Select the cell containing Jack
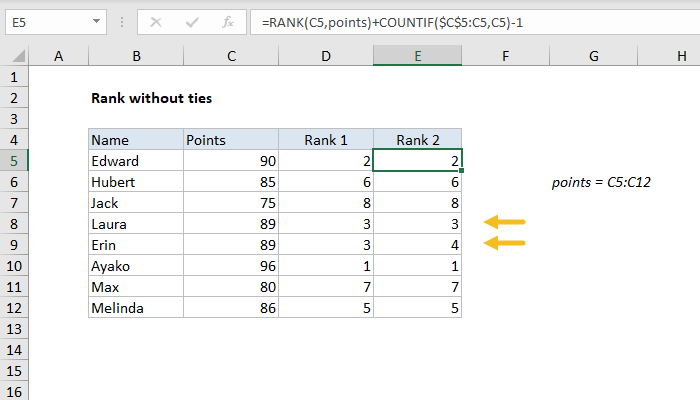The width and height of the screenshot is (700, 400). click(x=136, y=203)
